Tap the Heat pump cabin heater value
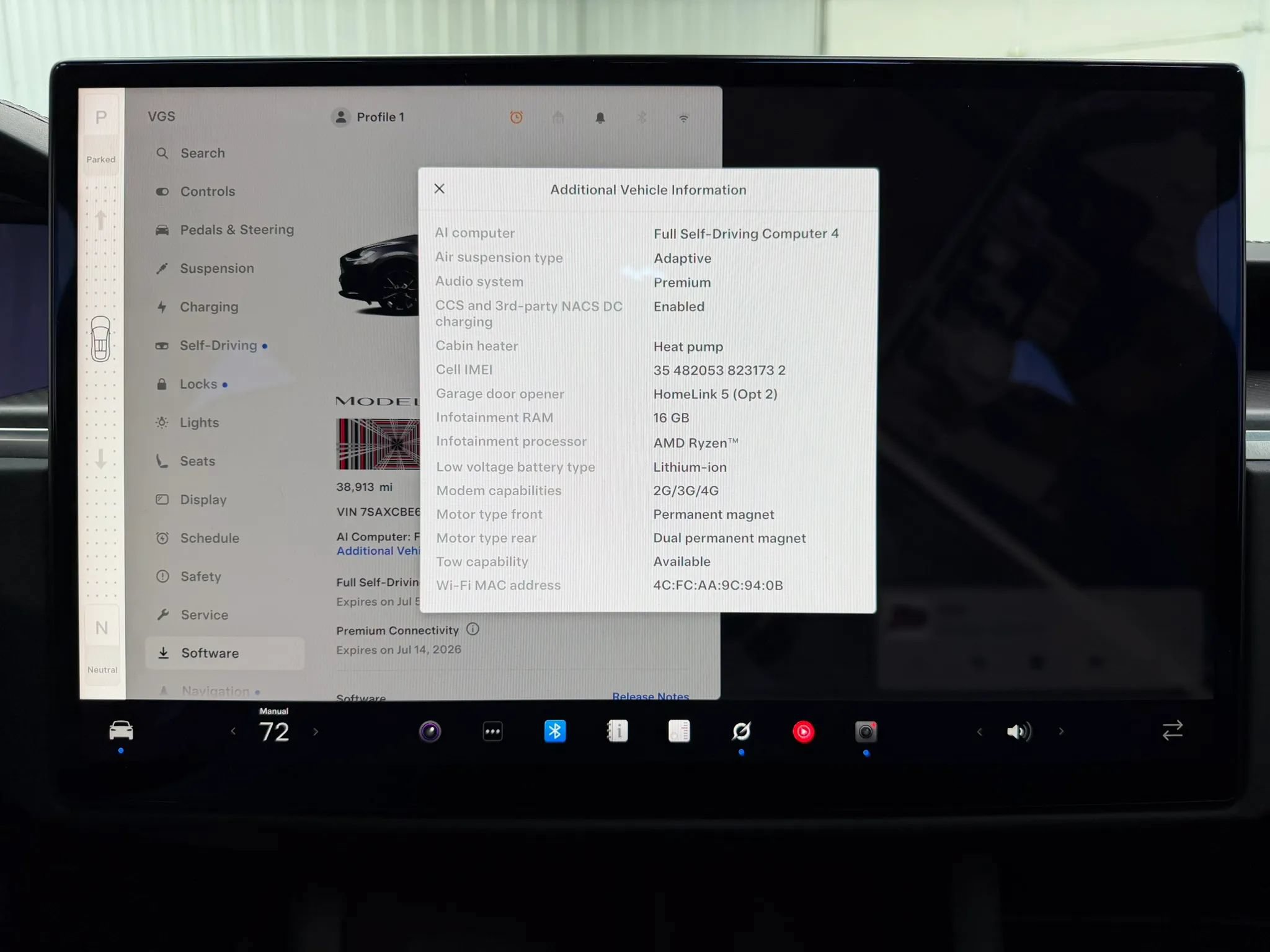The height and width of the screenshot is (952, 1270). [688, 346]
